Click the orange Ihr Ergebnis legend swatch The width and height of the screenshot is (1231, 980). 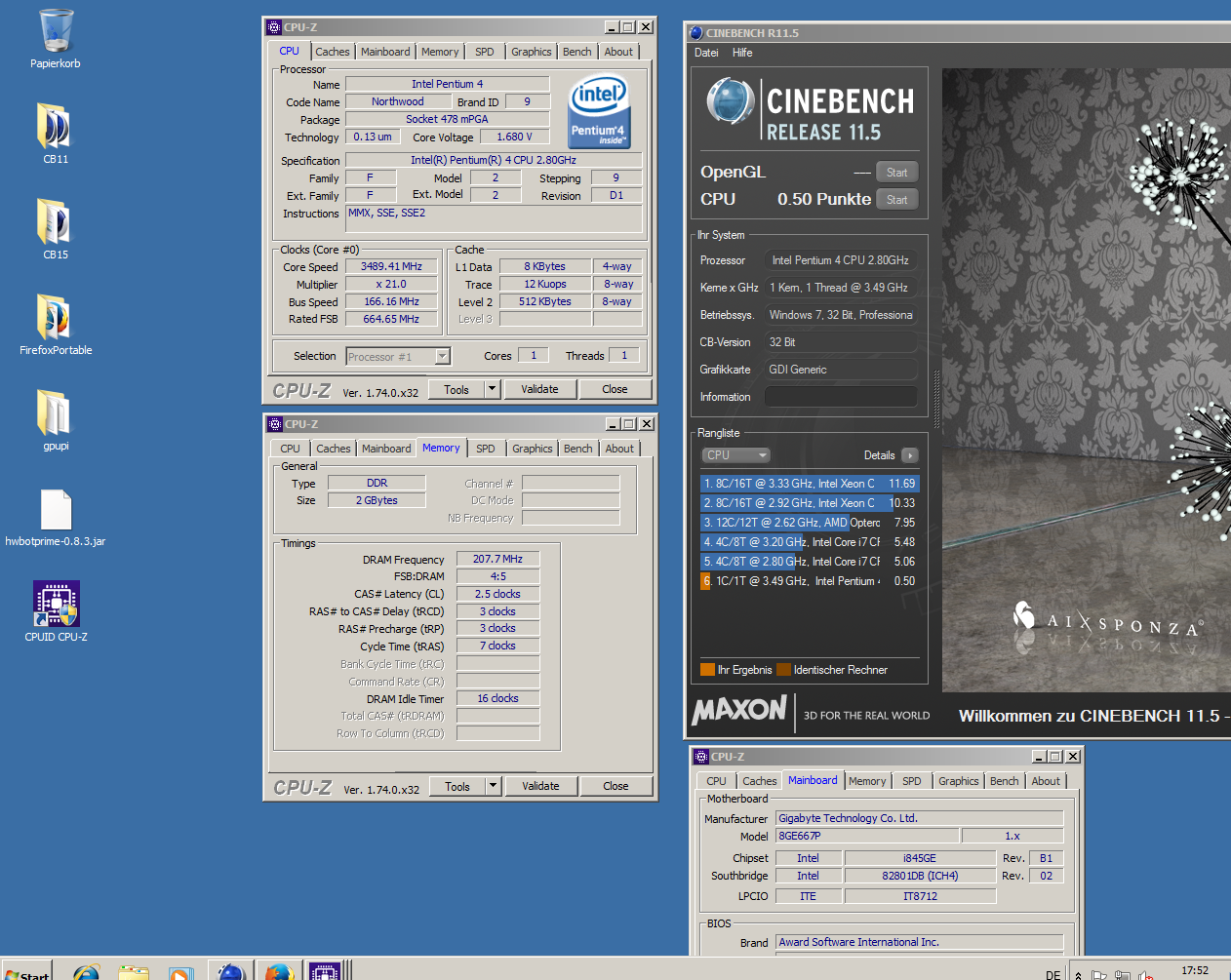click(708, 670)
